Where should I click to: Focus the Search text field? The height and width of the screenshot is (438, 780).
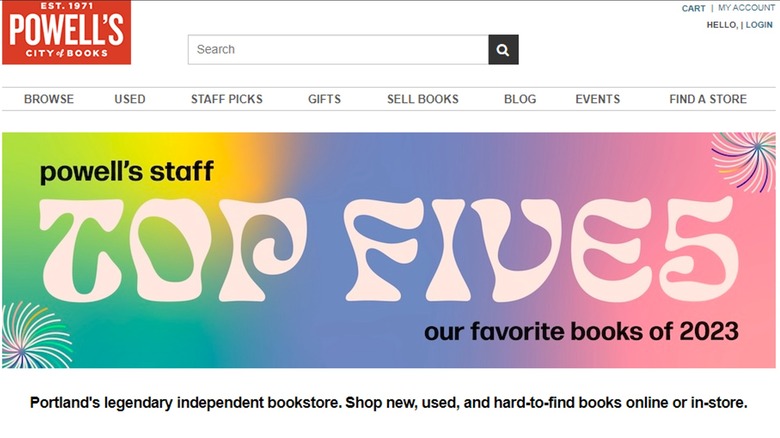[338, 49]
